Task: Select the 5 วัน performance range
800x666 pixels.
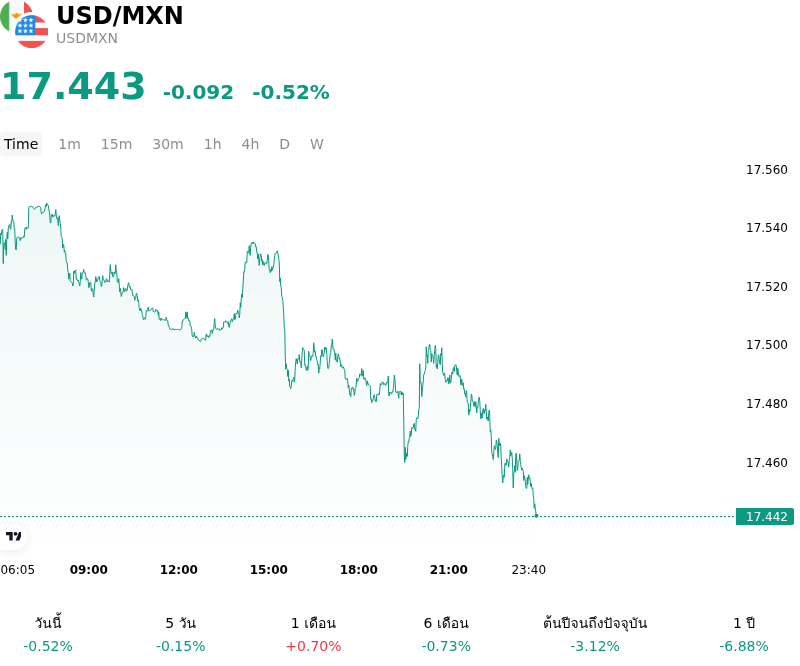Action: pos(181,634)
